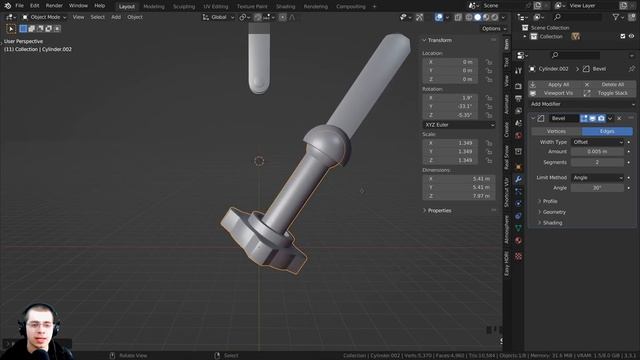Toggle the snapping magnet icon

258,17
